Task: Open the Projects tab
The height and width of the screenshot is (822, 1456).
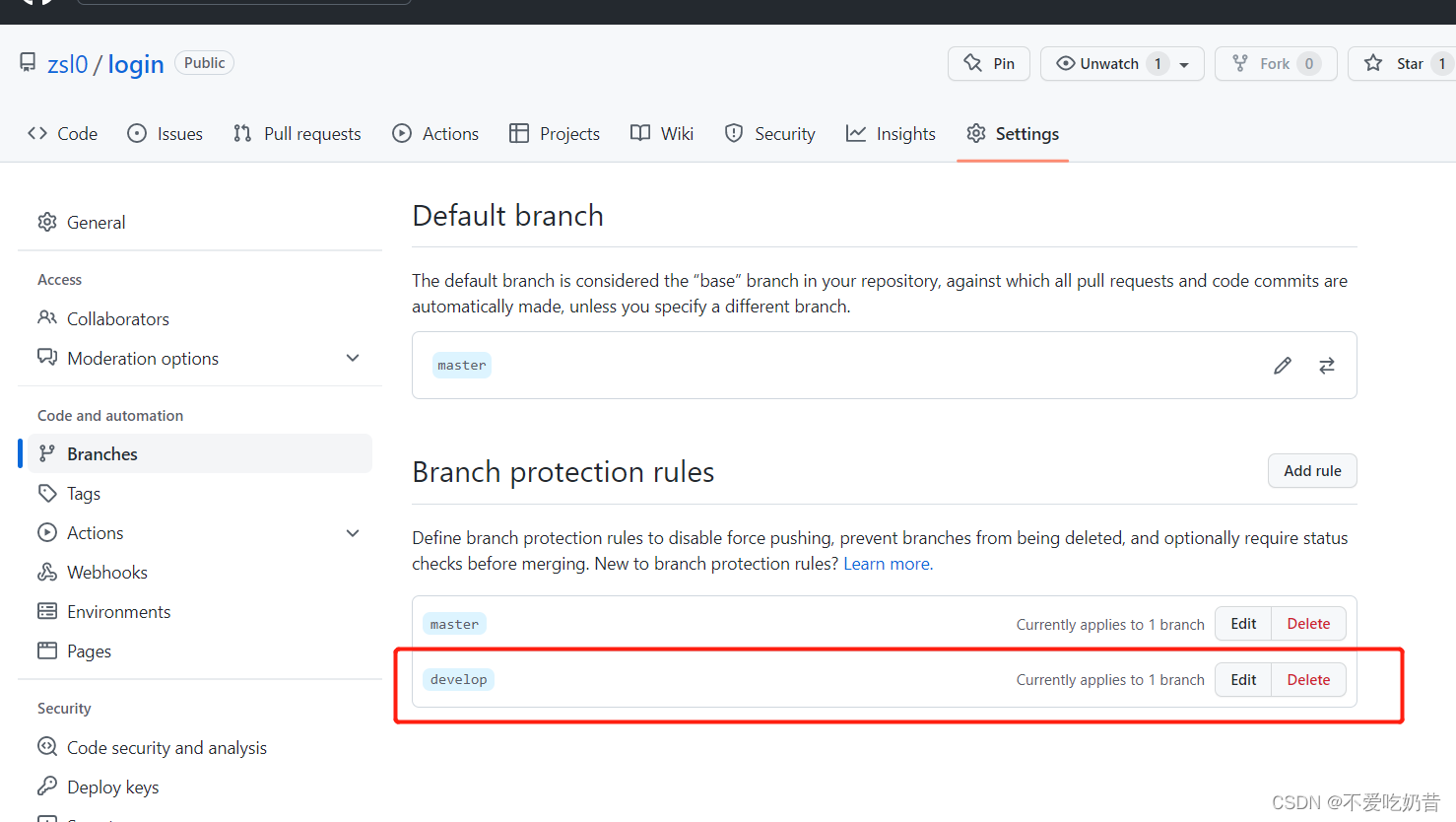Action: (555, 133)
